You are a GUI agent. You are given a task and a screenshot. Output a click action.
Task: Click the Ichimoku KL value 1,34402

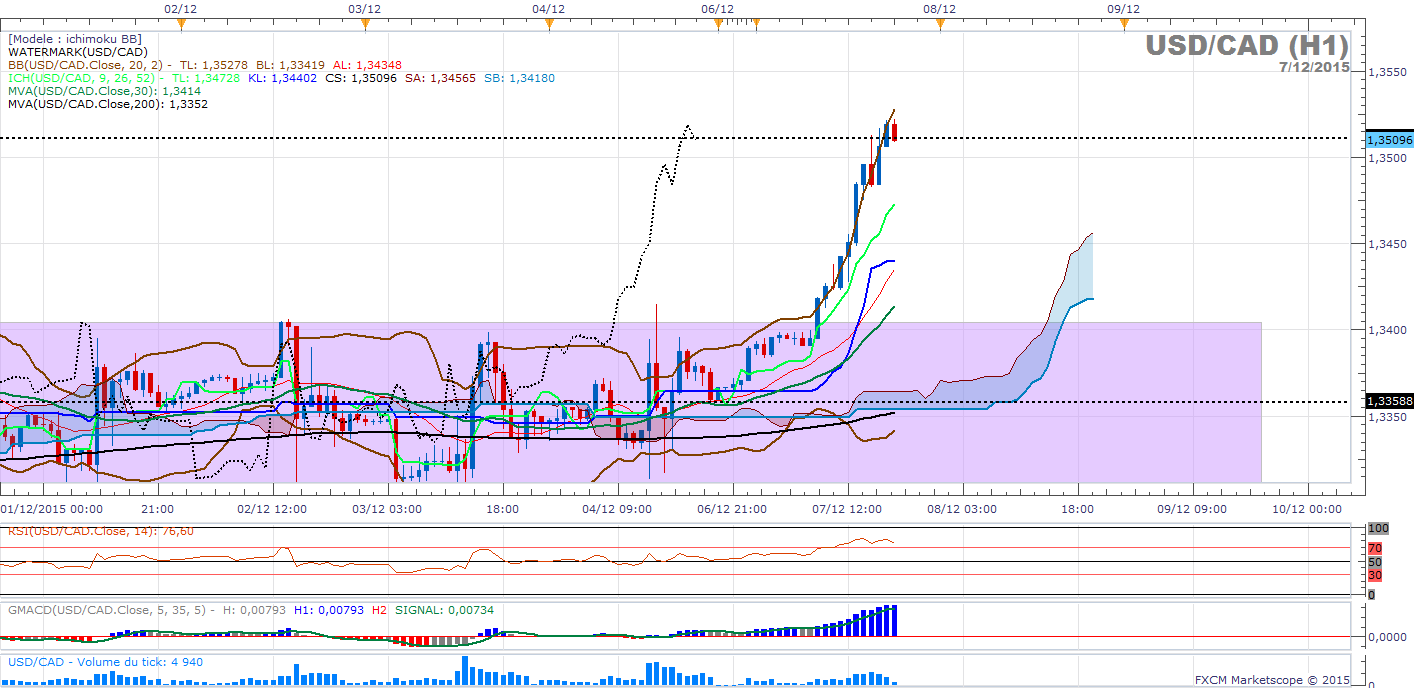[x=293, y=77]
